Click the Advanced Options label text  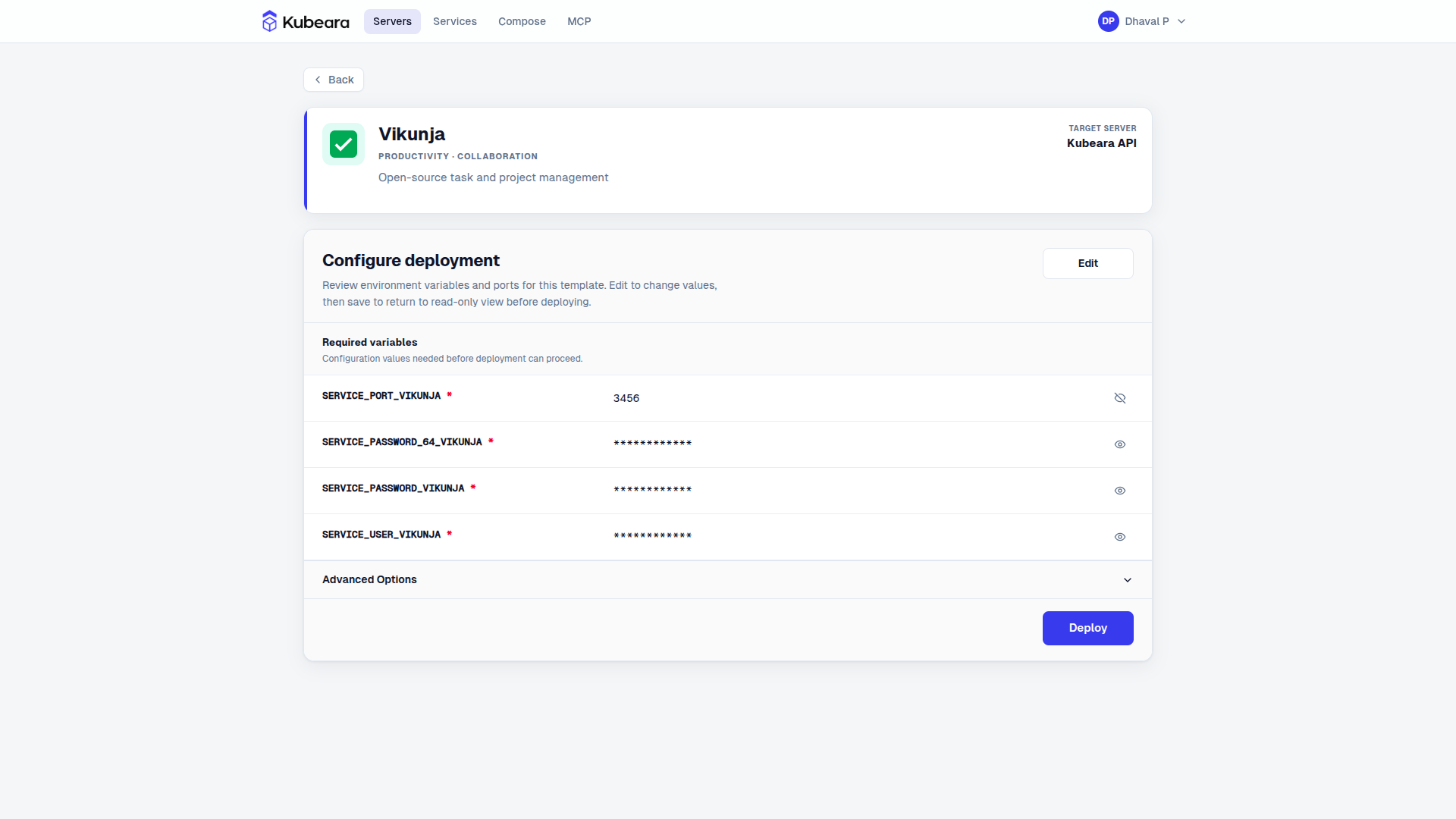(x=369, y=579)
